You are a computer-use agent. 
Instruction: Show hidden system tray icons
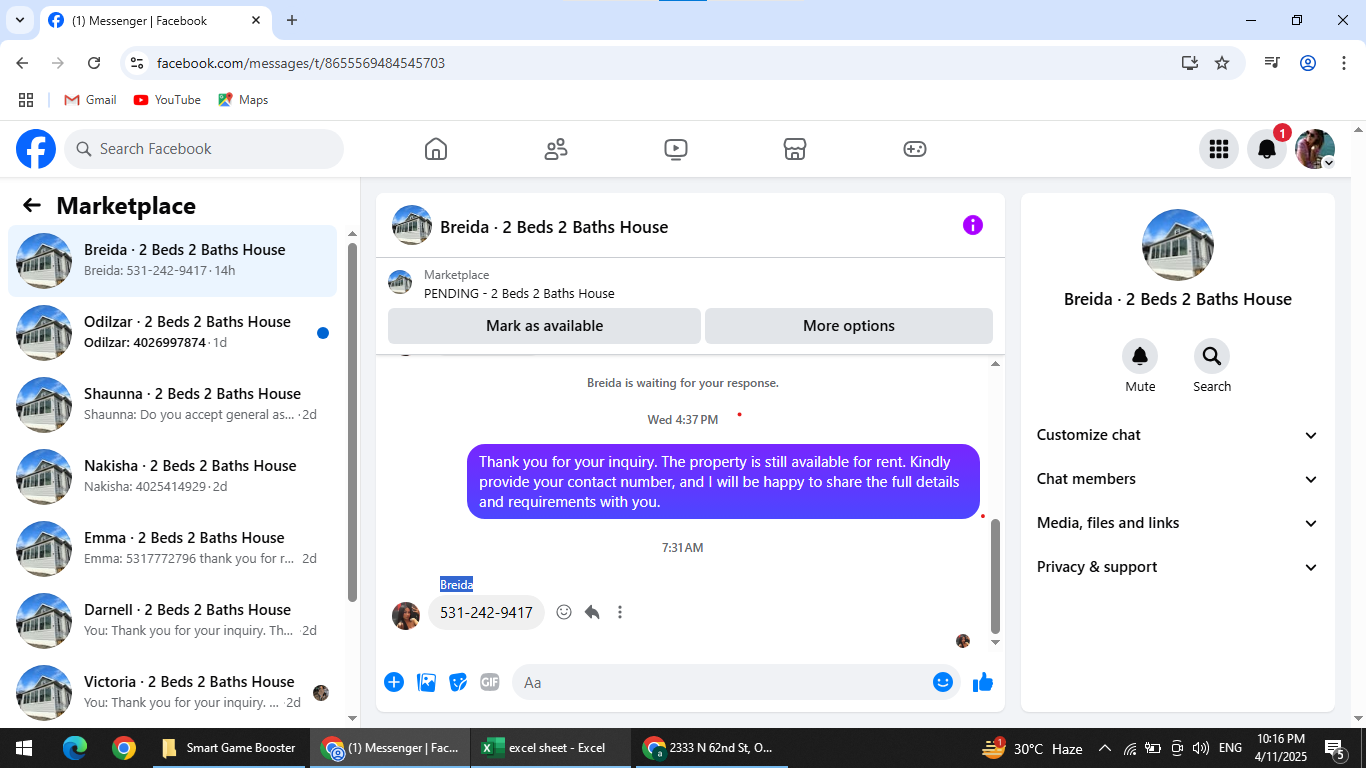coord(1105,748)
